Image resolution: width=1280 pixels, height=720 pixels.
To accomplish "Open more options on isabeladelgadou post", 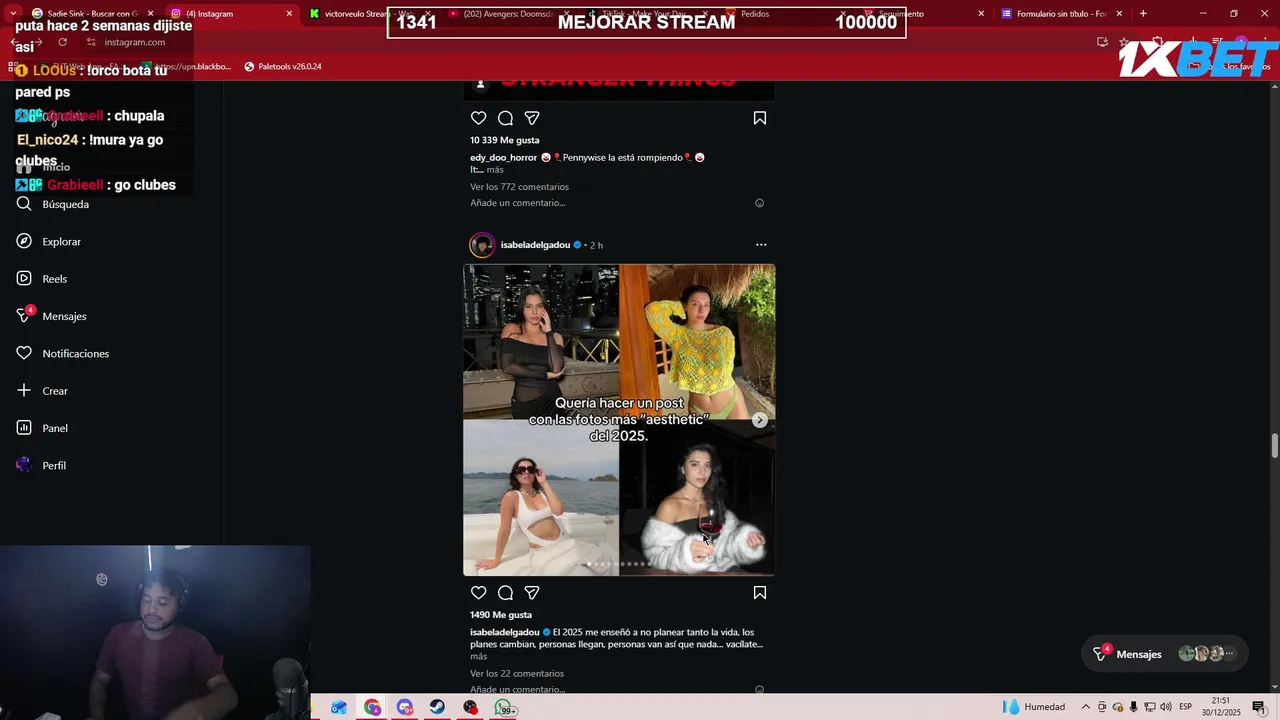I will point(761,245).
